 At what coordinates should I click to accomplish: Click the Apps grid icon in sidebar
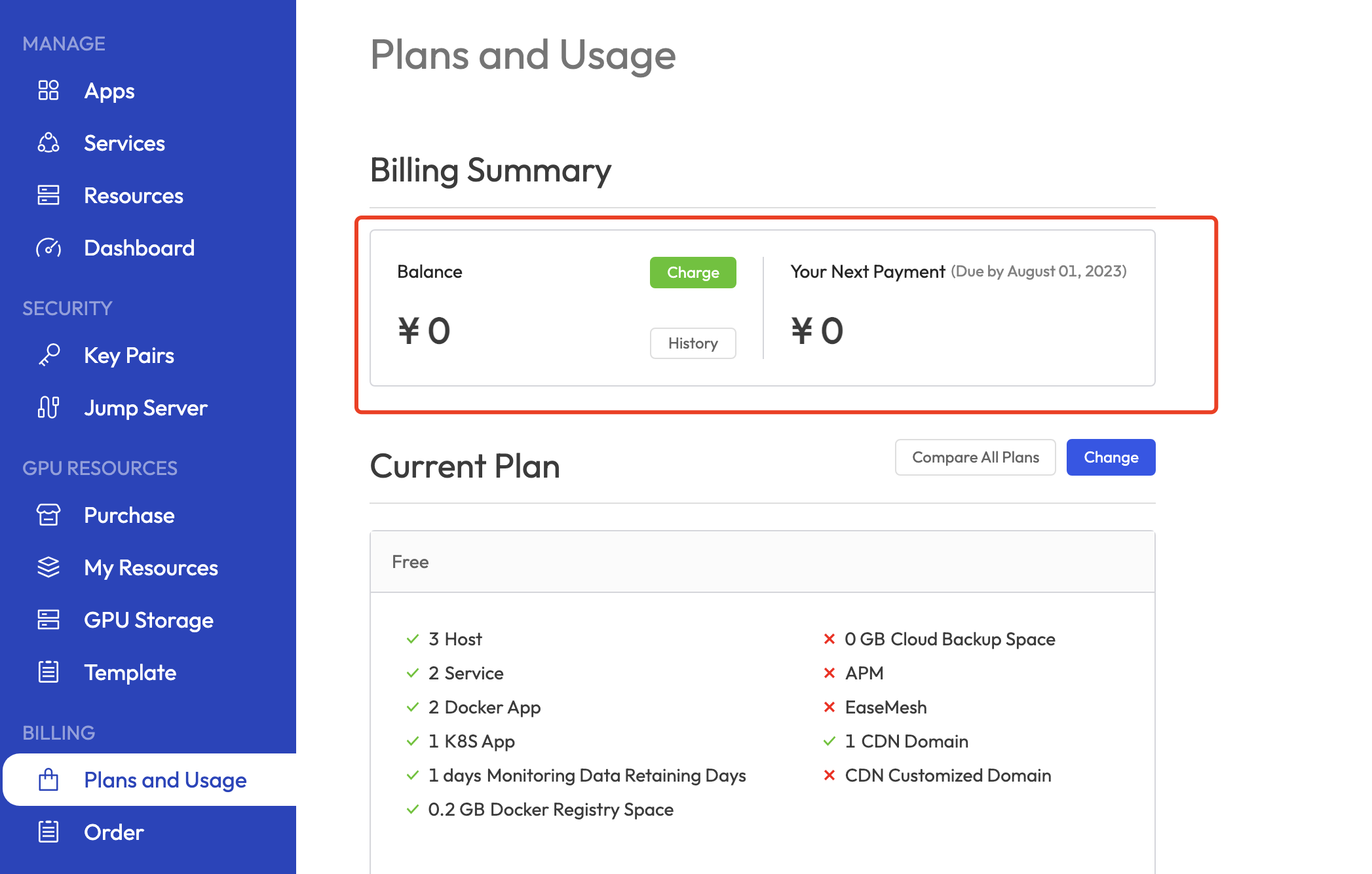(x=48, y=90)
